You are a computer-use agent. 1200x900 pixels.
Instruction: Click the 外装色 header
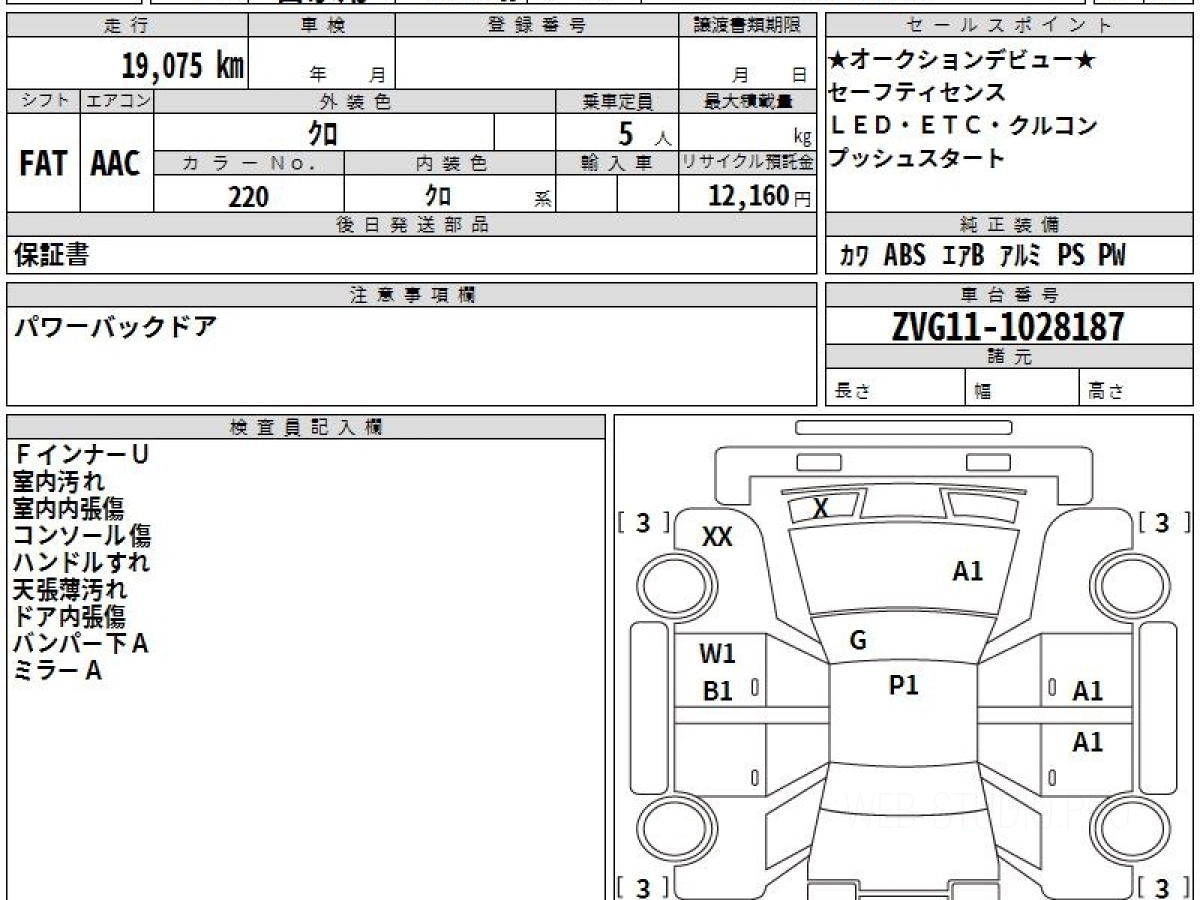pyautogui.click(x=355, y=101)
